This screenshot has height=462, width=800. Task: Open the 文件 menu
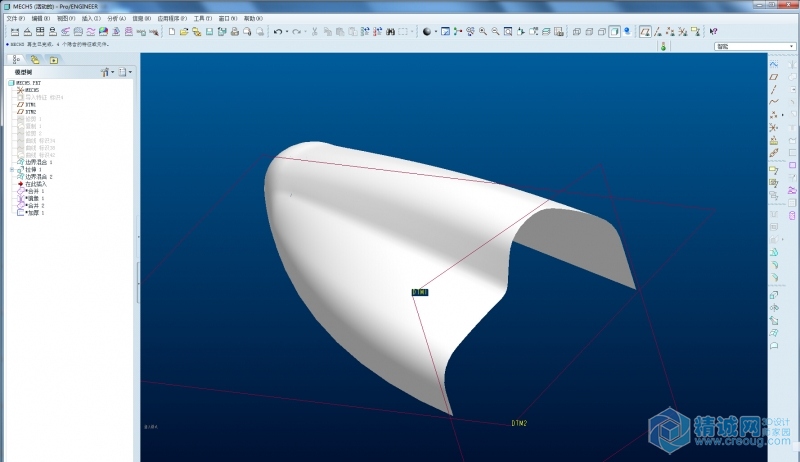point(15,18)
